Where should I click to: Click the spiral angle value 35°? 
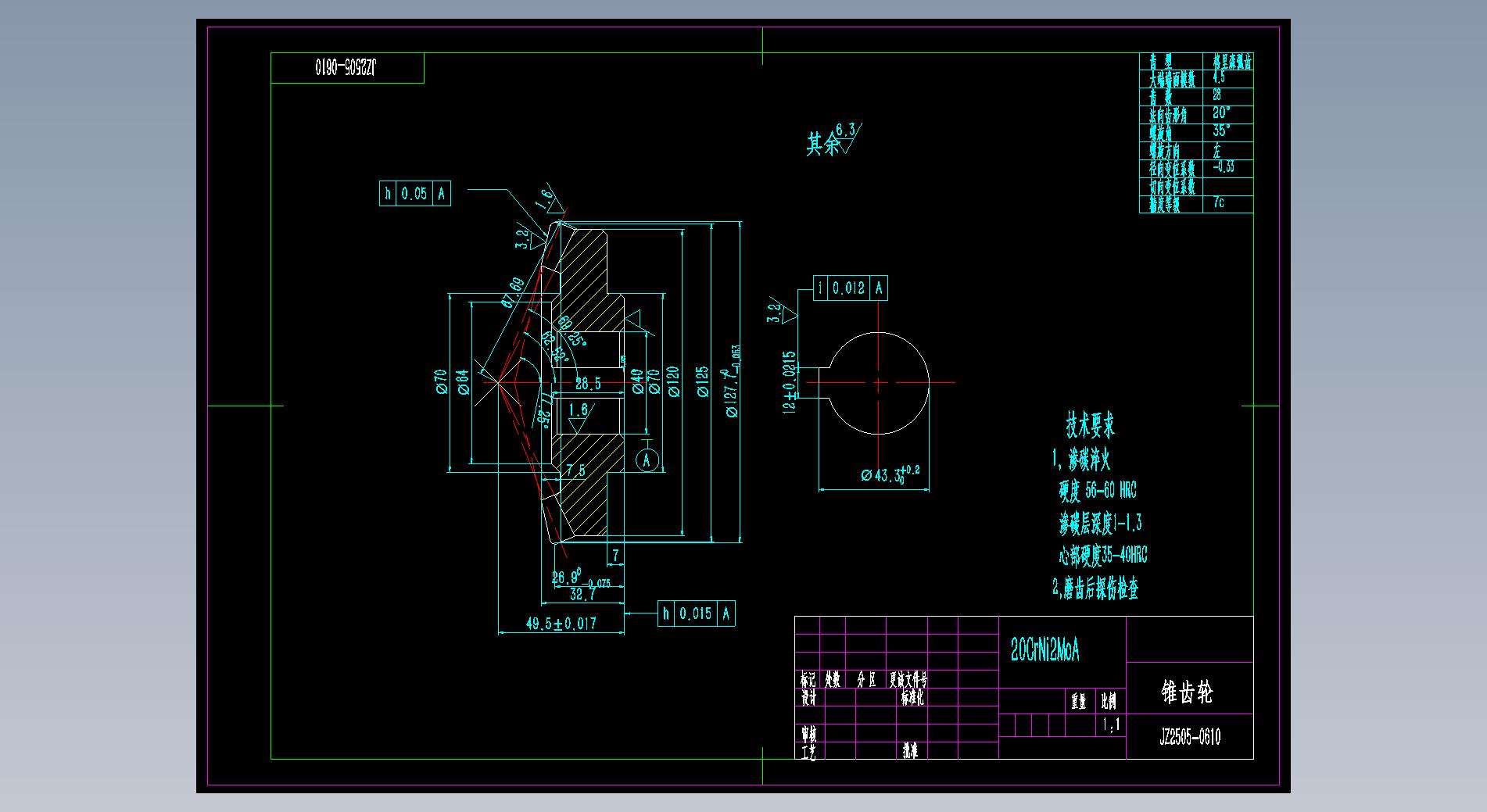(x=1221, y=131)
